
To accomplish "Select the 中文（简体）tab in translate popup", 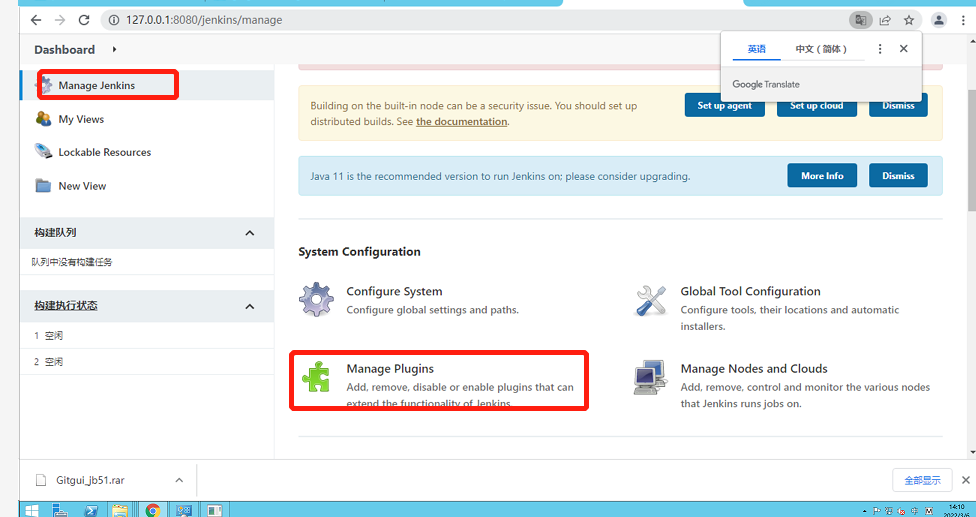I will (x=822, y=49).
